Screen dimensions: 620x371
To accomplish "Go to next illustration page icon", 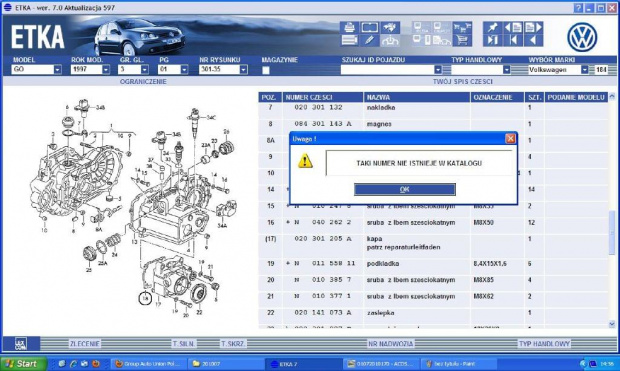I will tap(533, 28).
